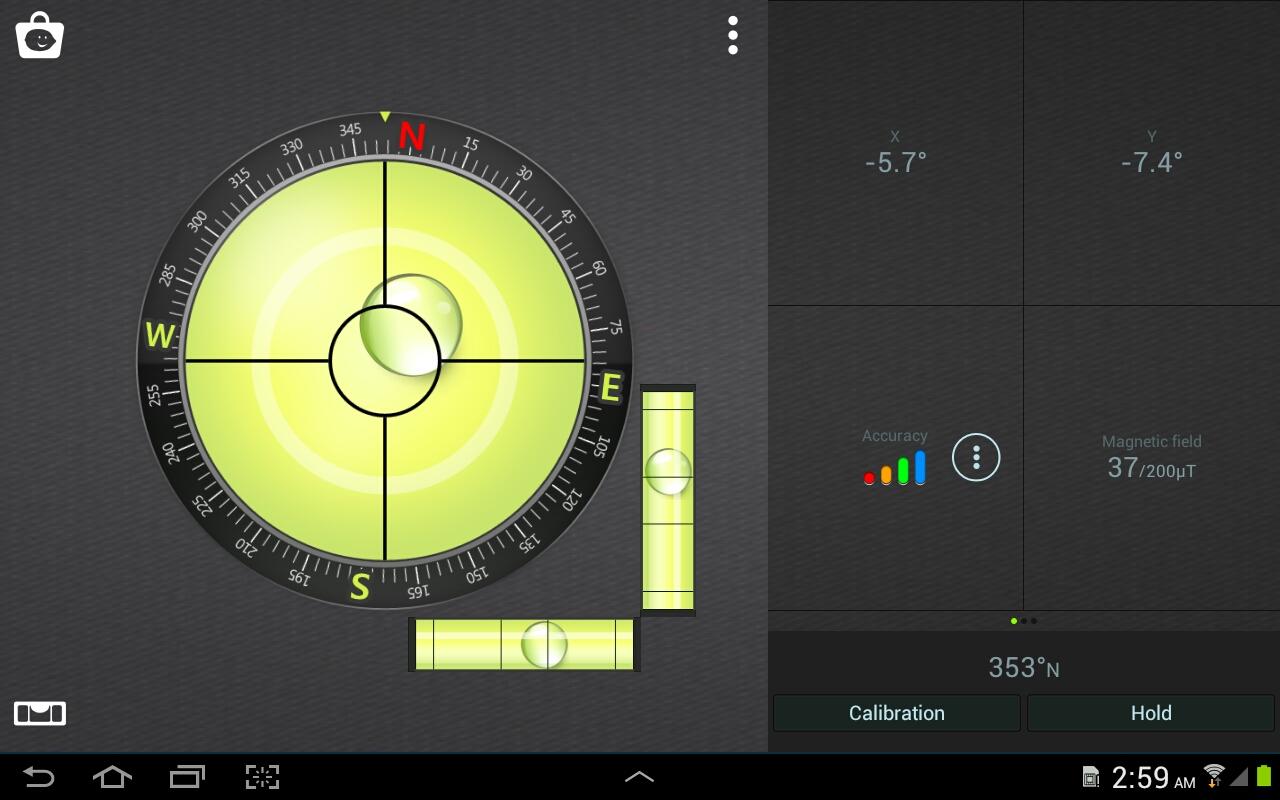Tap the horizontal bubble level bar
Viewport: 1280px width, 800px height.
click(524, 644)
